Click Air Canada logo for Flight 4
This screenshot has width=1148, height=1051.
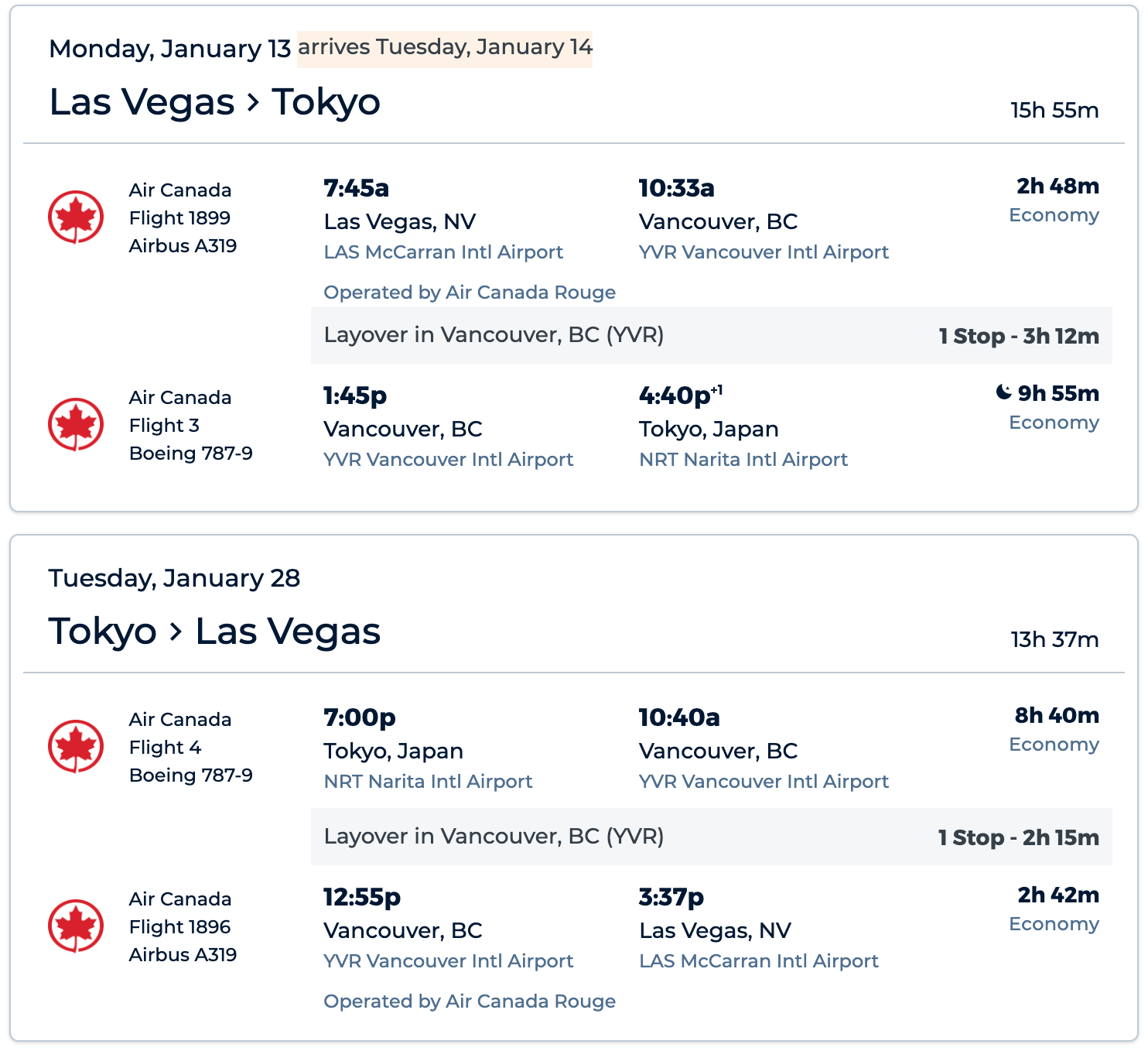(76, 746)
